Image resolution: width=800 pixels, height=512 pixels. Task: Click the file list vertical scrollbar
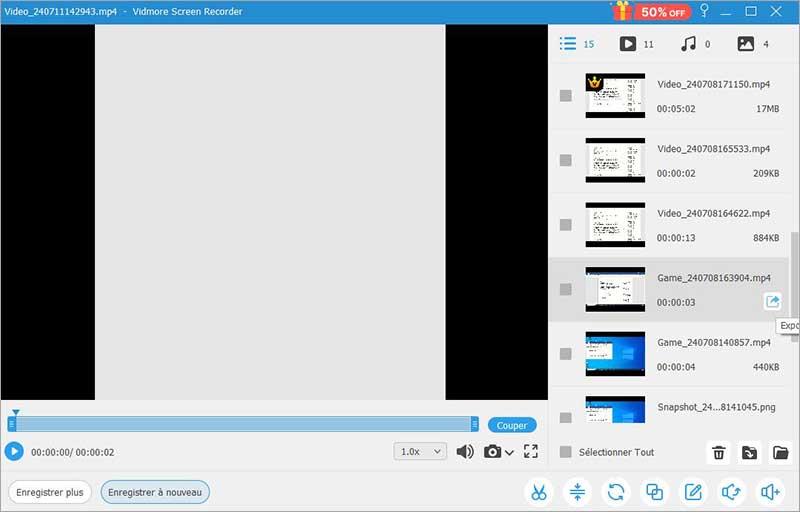coord(795,287)
